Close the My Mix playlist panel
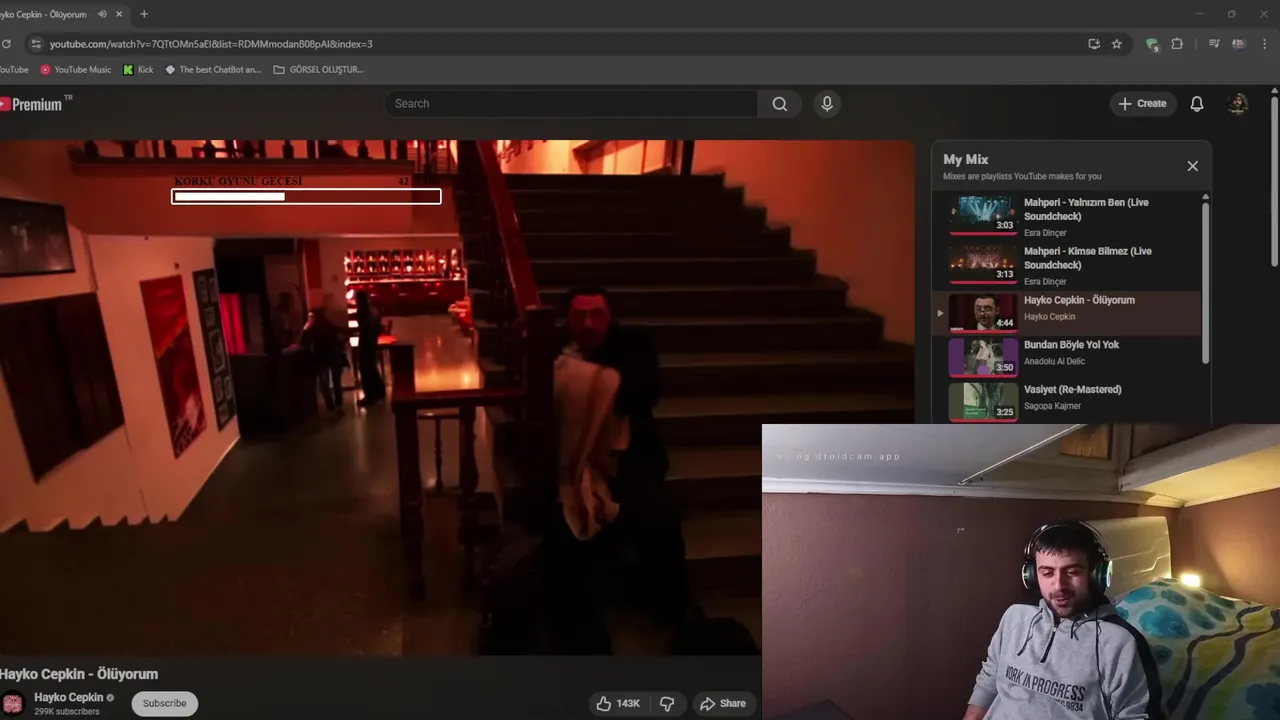The image size is (1280, 720). (1192, 166)
